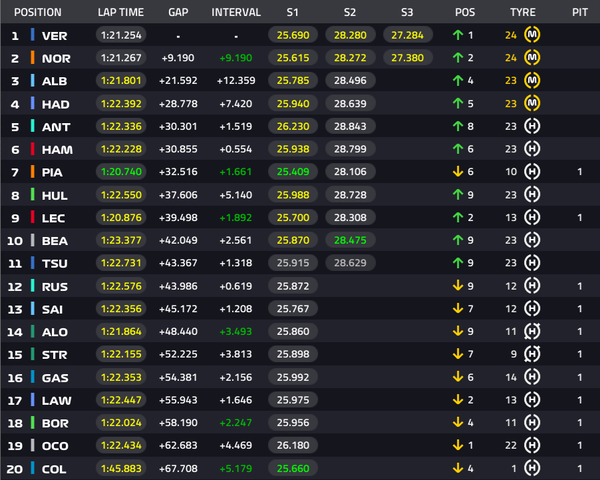Click BEA's green 28.475 sector two time

[350, 240]
